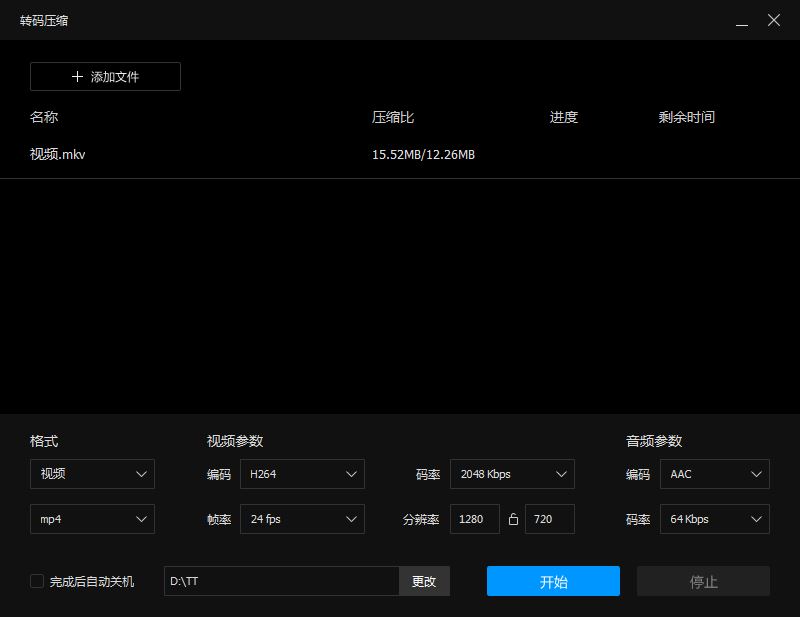Toggle the resolution aspect ratio lock icon
Viewport: 800px width, 617px height.
tap(513, 519)
